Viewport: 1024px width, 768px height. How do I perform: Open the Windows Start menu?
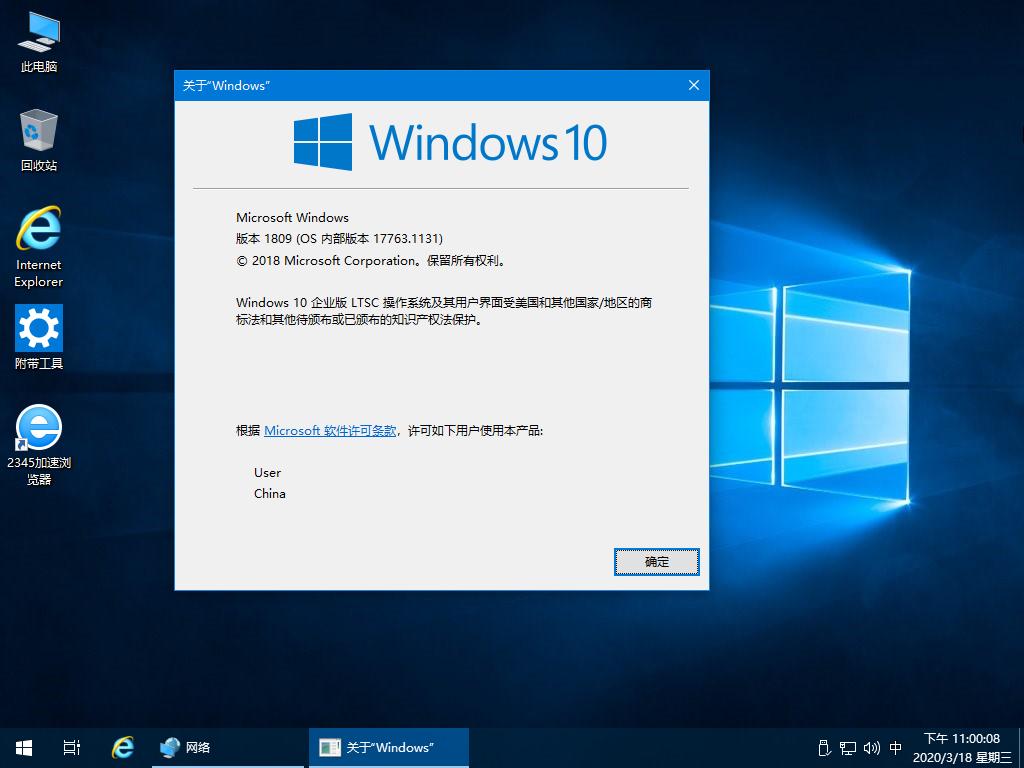pos(24,748)
